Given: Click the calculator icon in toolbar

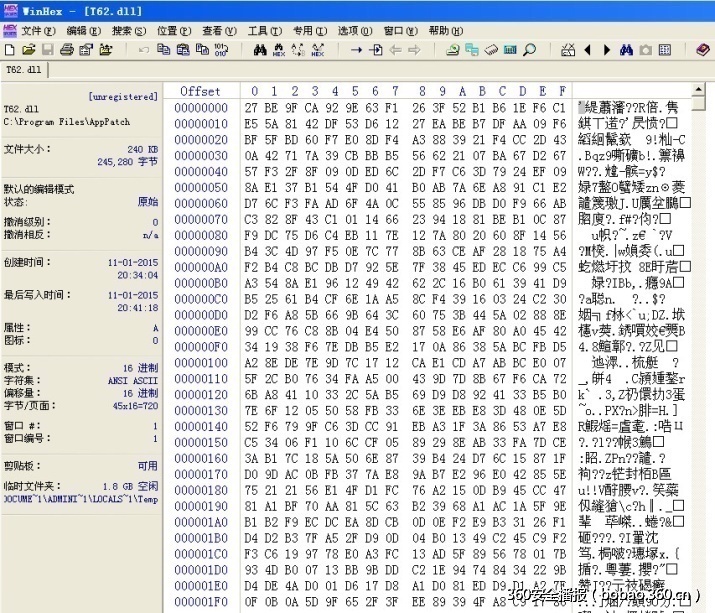Looking at the screenshot, I should (x=510, y=49).
